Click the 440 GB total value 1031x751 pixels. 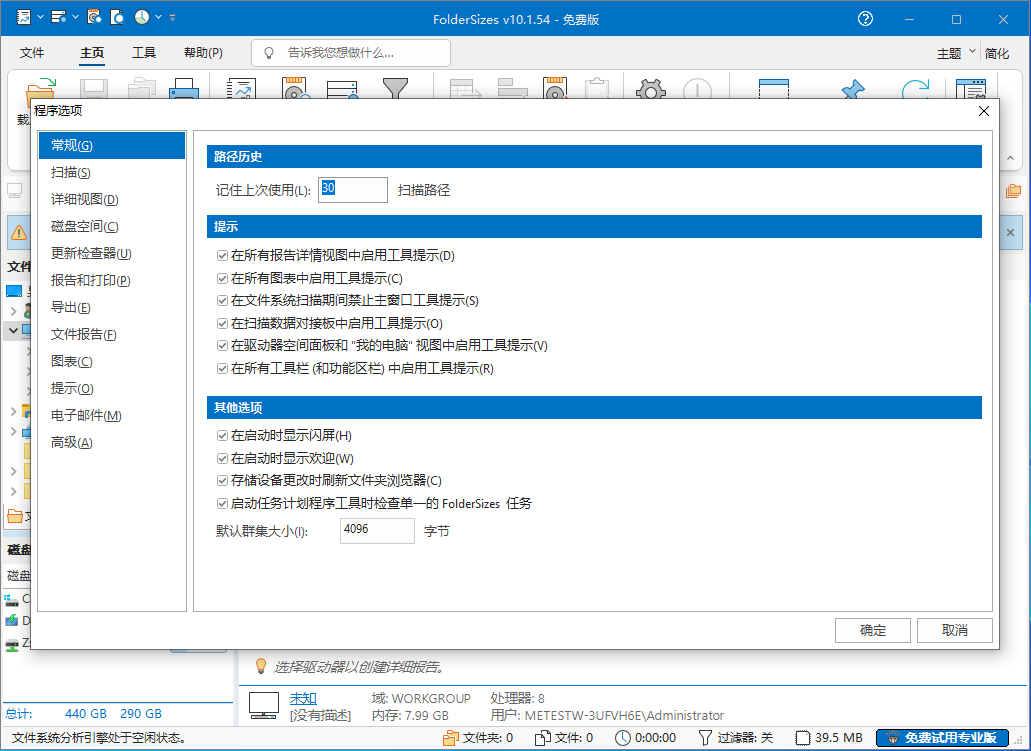click(85, 714)
